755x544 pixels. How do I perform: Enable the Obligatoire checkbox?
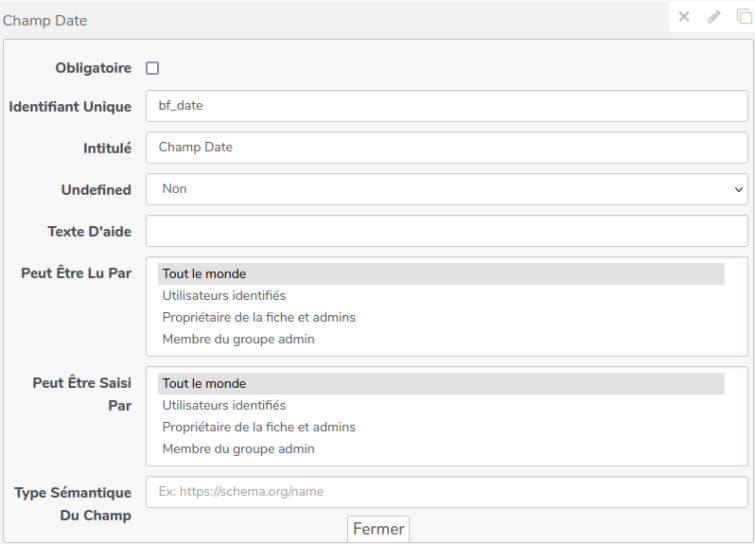point(152,68)
